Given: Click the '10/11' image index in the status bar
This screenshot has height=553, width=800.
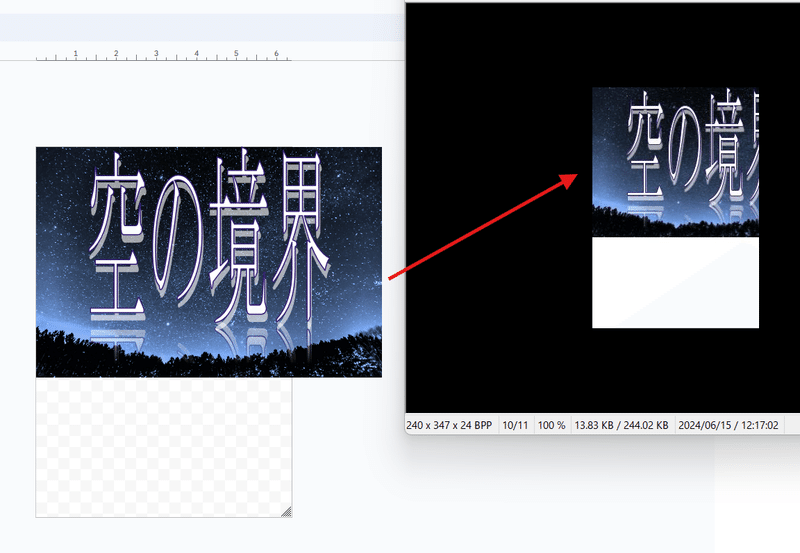Looking at the screenshot, I should pyautogui.click(x=515, y=425).
